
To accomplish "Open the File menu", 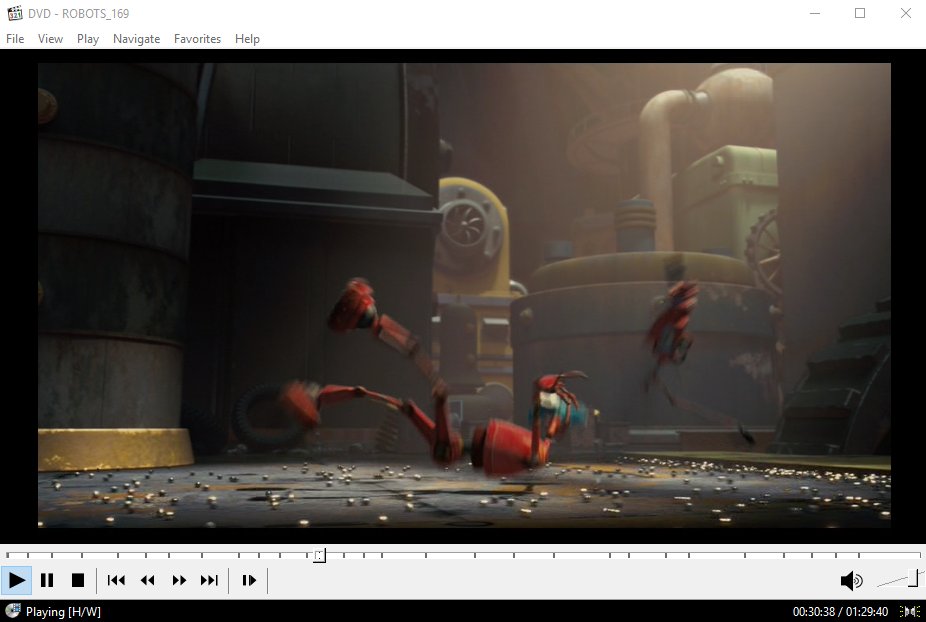I will click(15, 39).
